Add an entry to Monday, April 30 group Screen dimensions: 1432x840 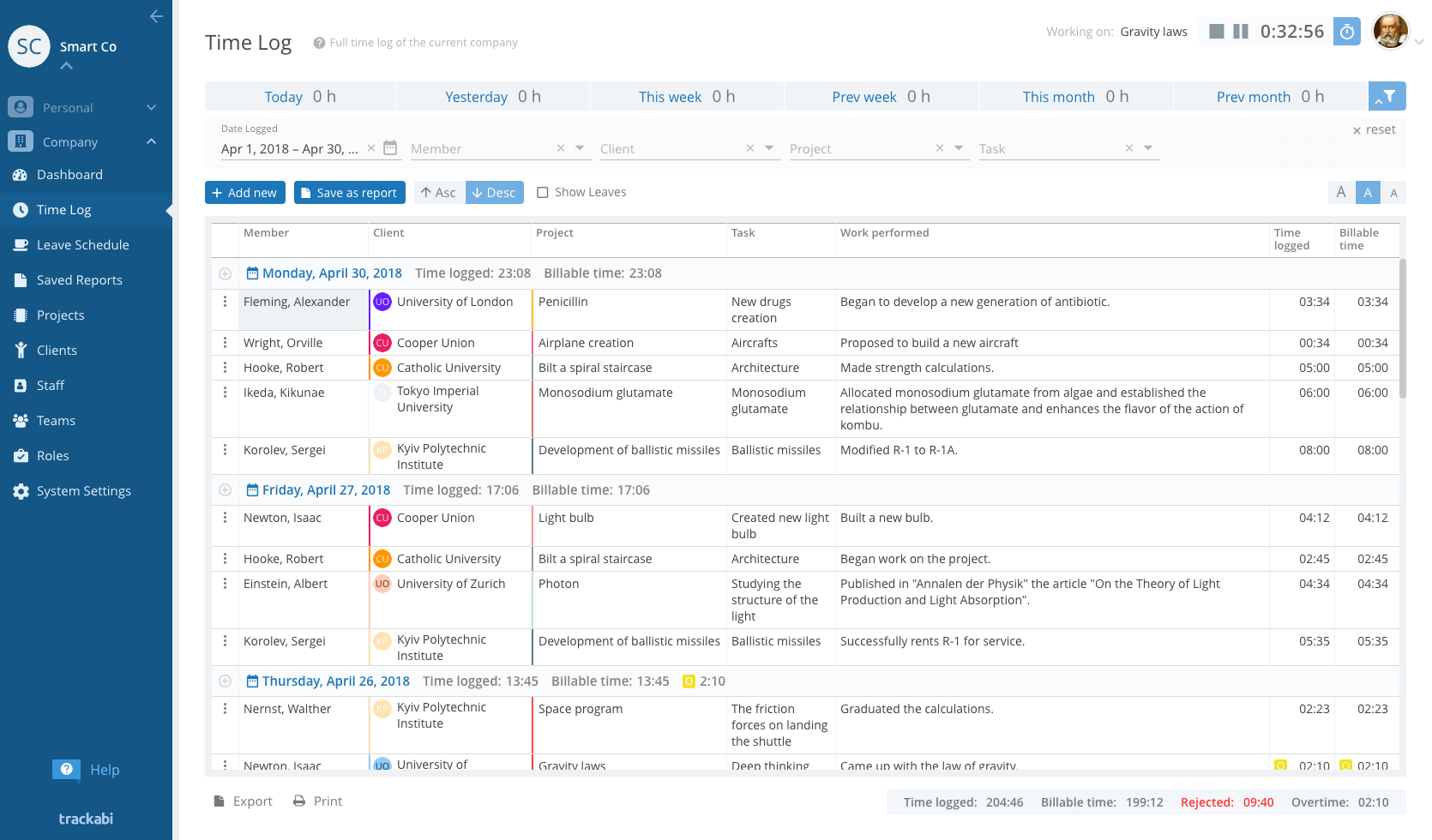[225, 273]
